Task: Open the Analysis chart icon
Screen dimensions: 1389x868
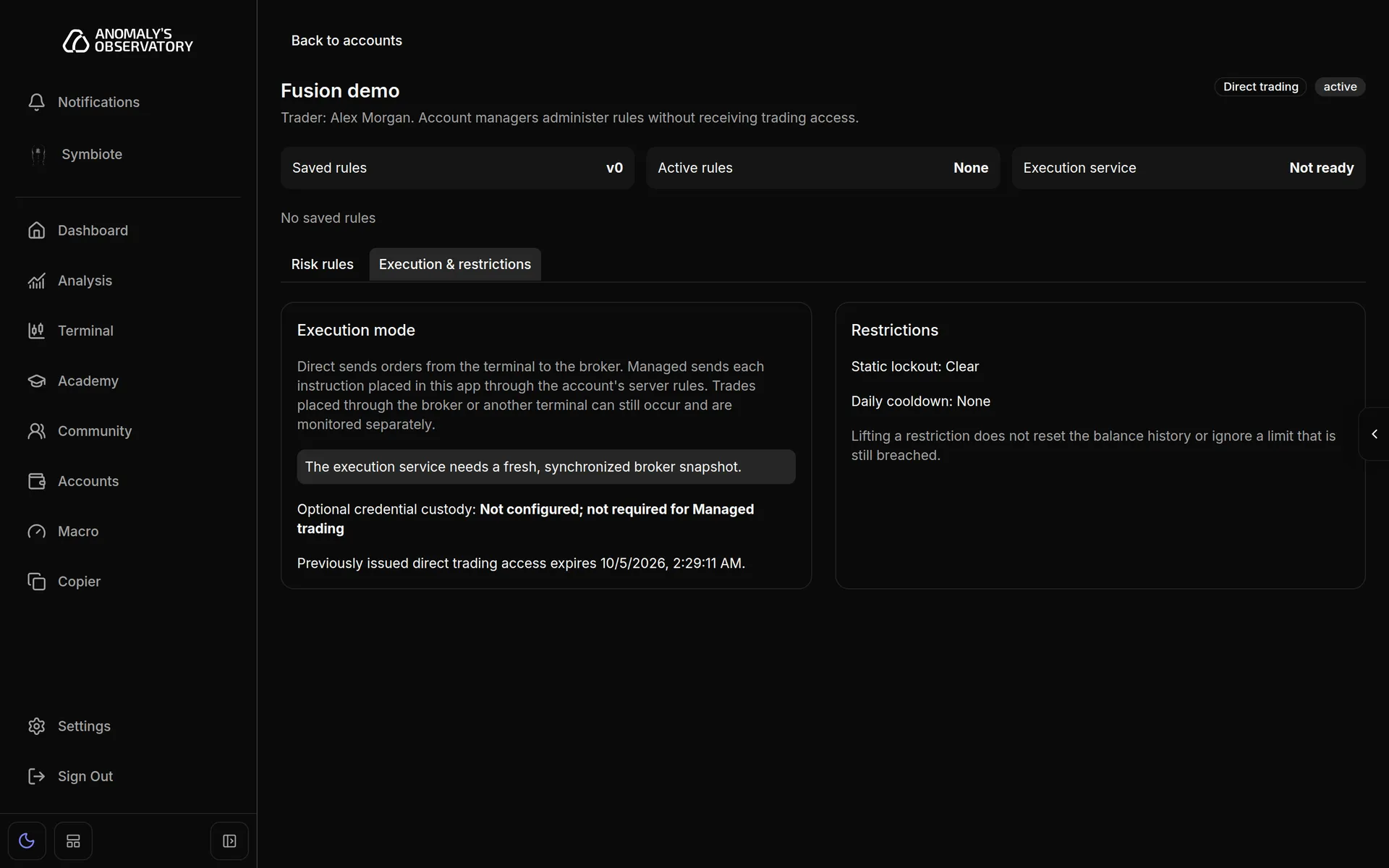Action: pyautogui.click(x=36, y=281)
